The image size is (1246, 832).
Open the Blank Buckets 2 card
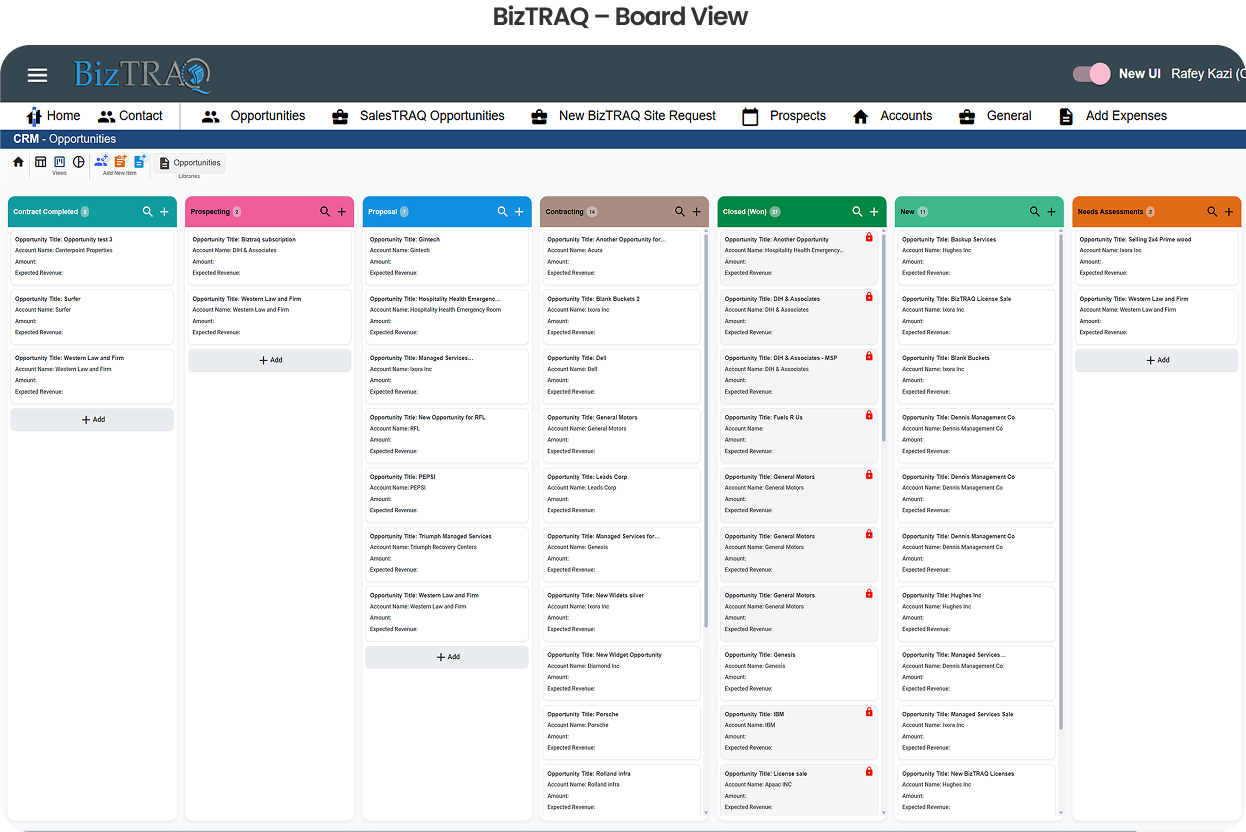(x=622, y=316)
